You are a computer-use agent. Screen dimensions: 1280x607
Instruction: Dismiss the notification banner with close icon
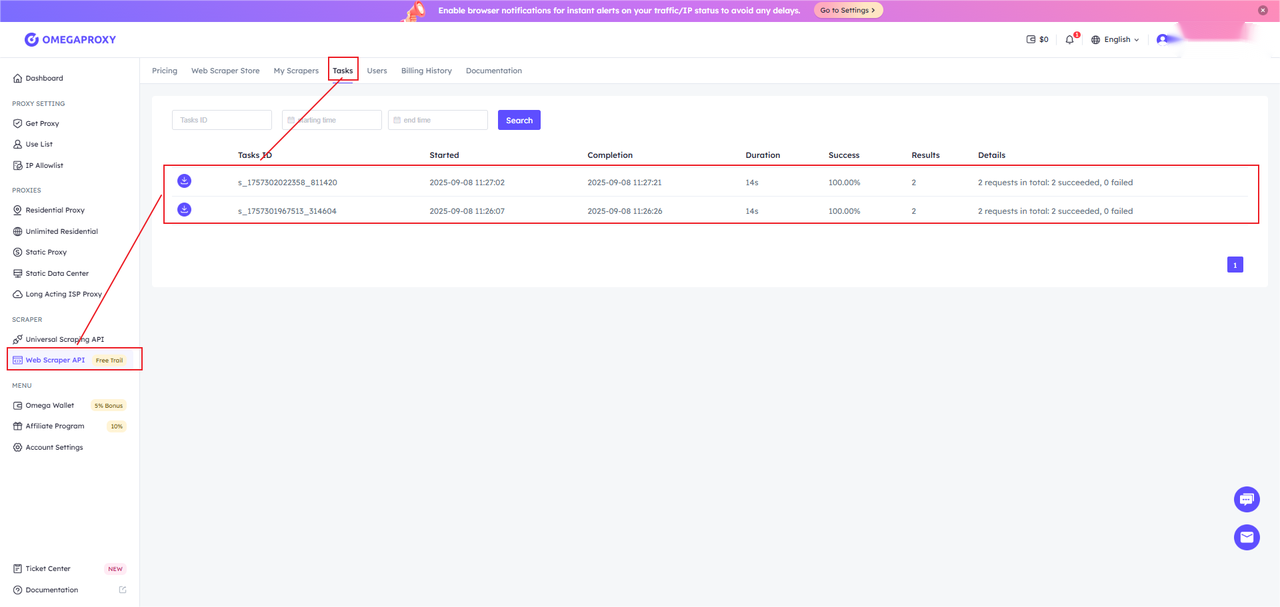(1263, 10)
